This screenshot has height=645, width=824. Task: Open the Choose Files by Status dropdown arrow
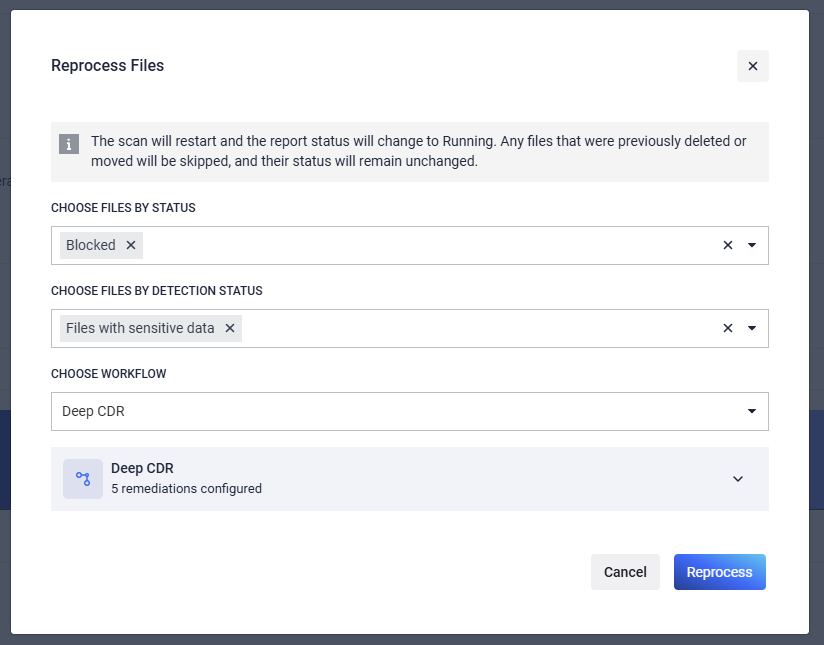pos(752,245)
